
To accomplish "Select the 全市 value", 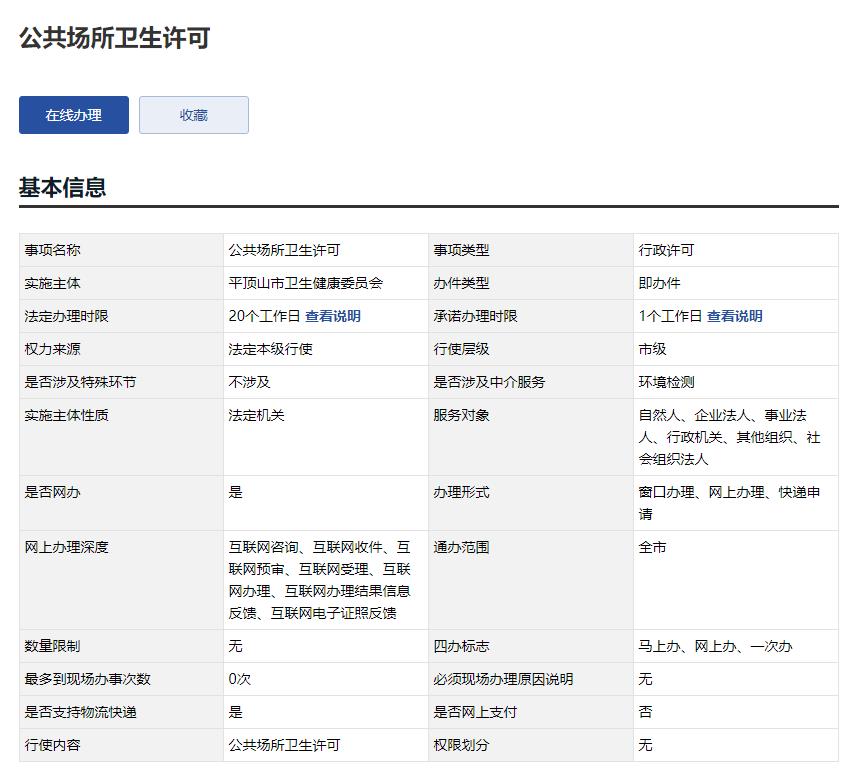I will pos(652,547).
